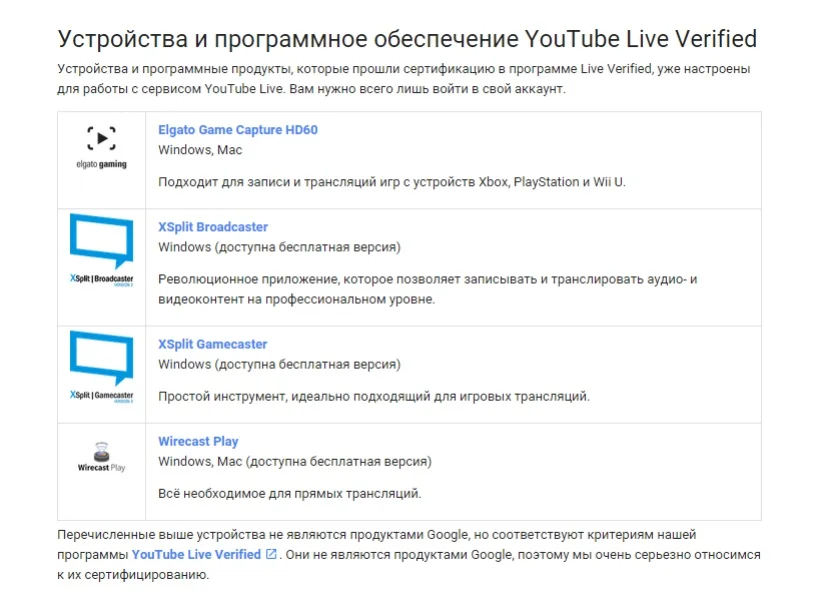
Task: Click the 'Wirecast Play' caption under logo
Action: point(101,467)
